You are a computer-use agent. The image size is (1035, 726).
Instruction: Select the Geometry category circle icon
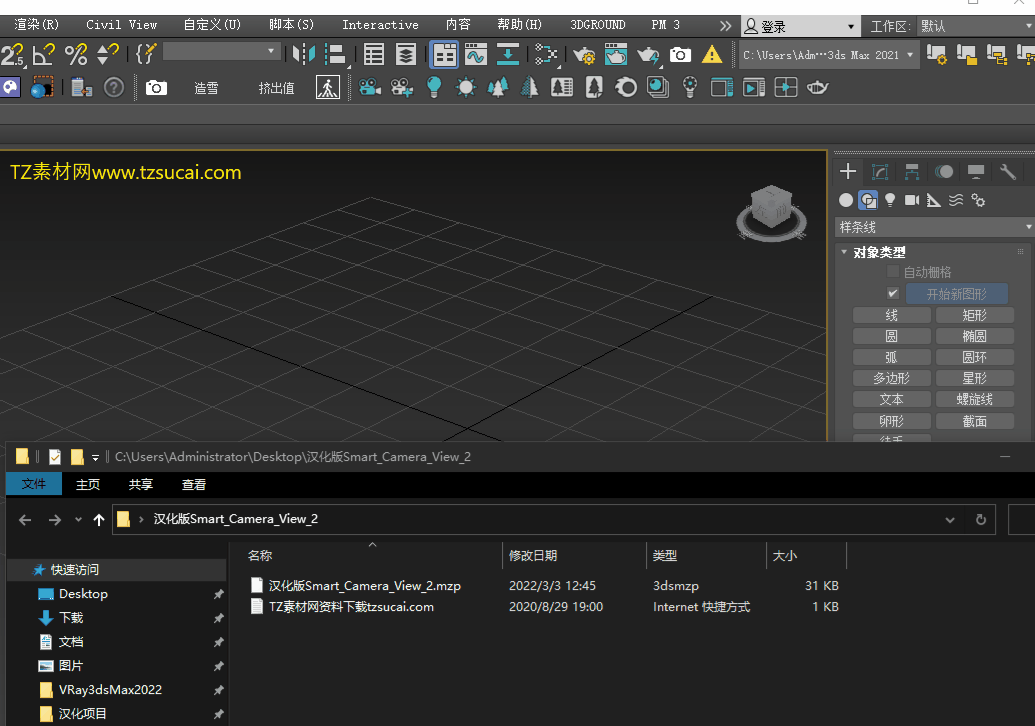coord(846,200)
